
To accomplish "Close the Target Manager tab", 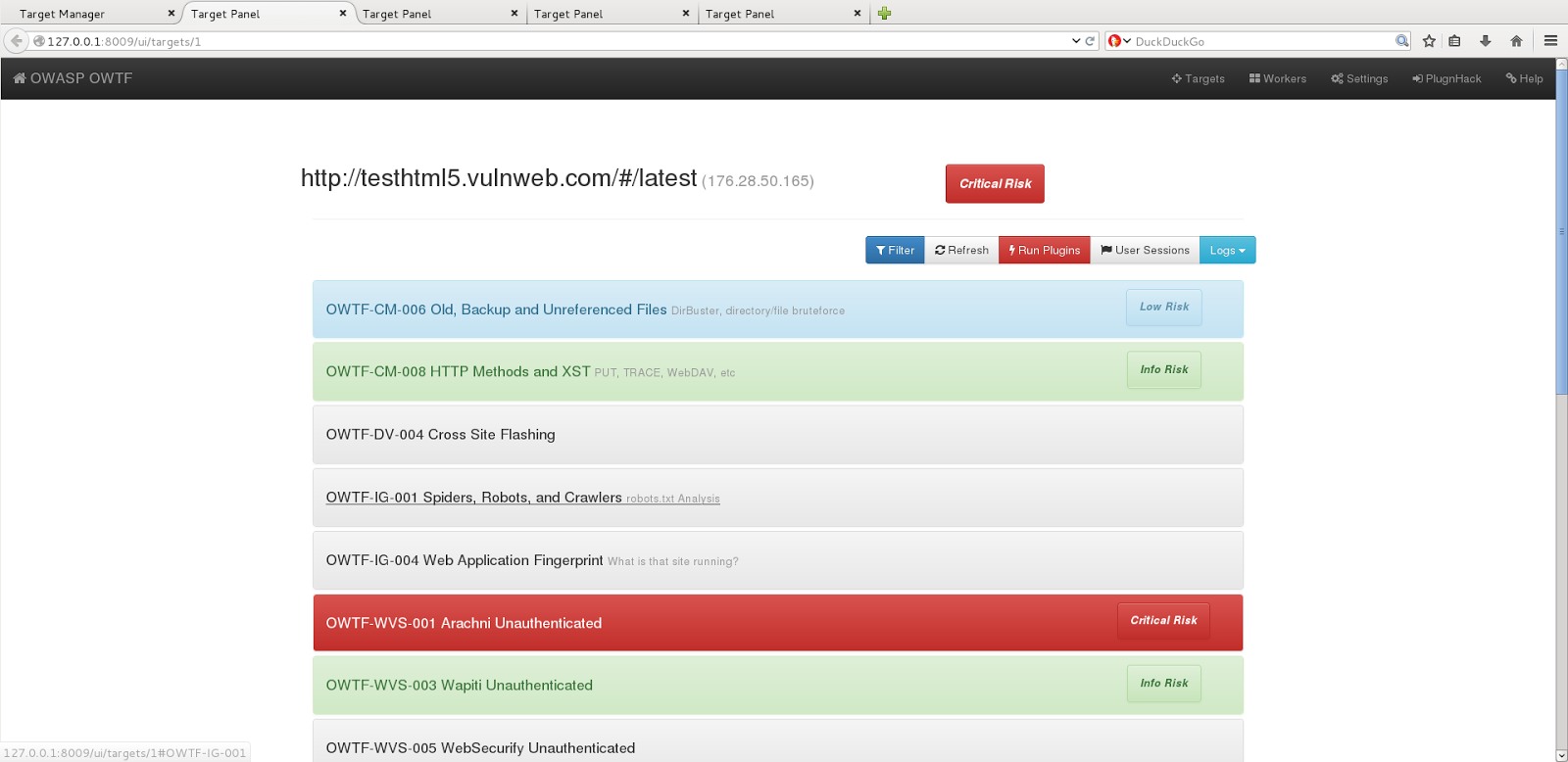I will point(171,14).
